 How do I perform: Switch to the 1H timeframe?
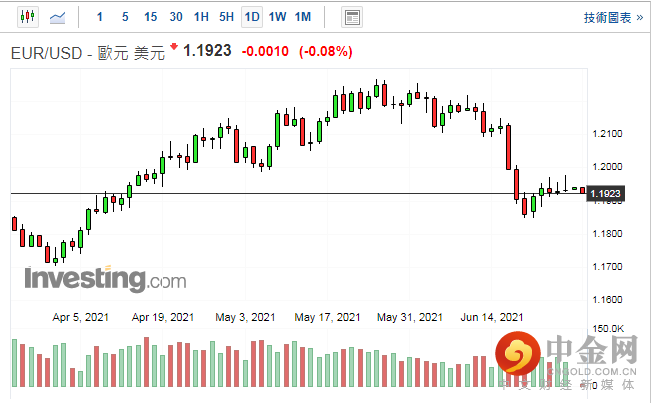(201, 17)
